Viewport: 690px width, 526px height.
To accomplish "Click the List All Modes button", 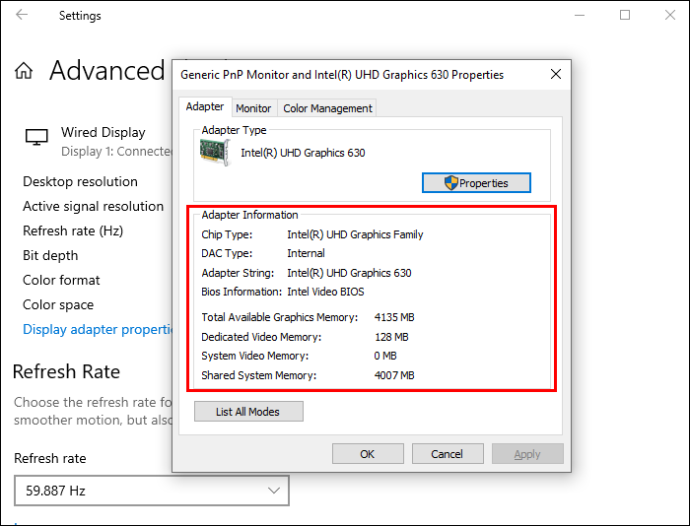I will (x=249, y=412).
